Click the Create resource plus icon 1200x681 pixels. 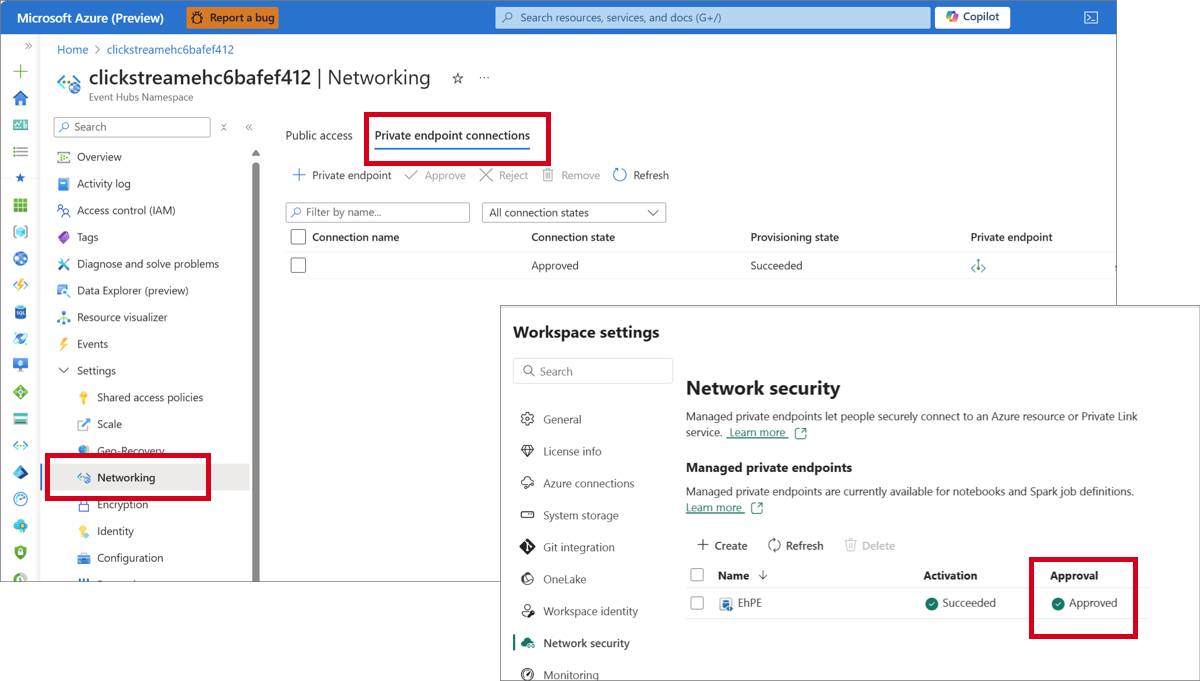[x=20, y=72]
